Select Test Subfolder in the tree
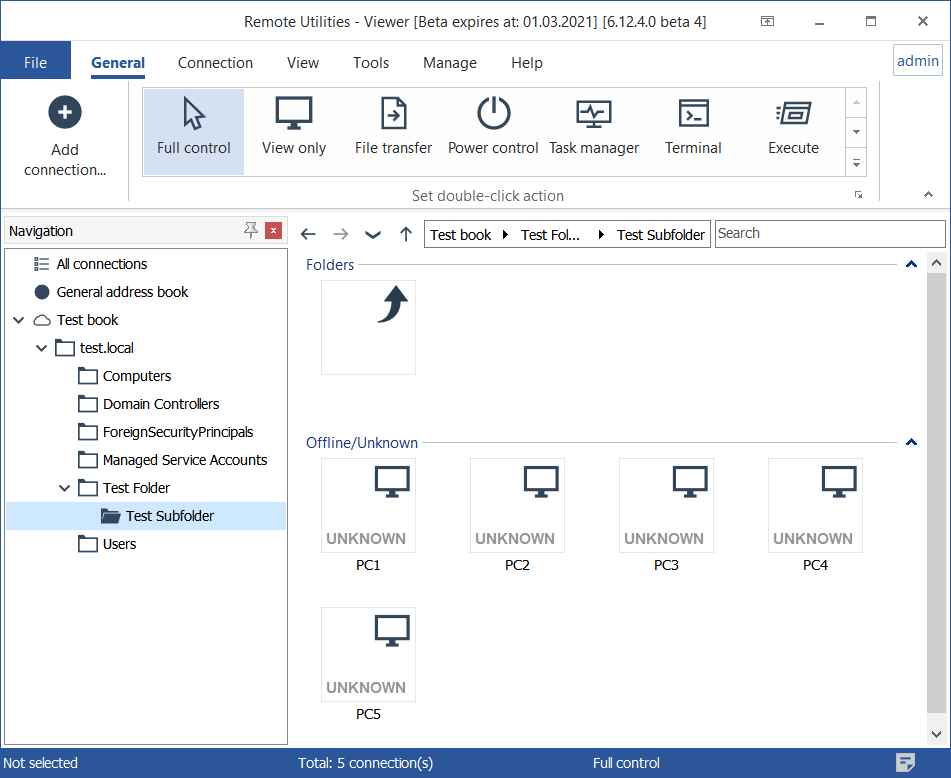Screen dimensions: 951x778 pyautogui.click(x=146, y=516)
